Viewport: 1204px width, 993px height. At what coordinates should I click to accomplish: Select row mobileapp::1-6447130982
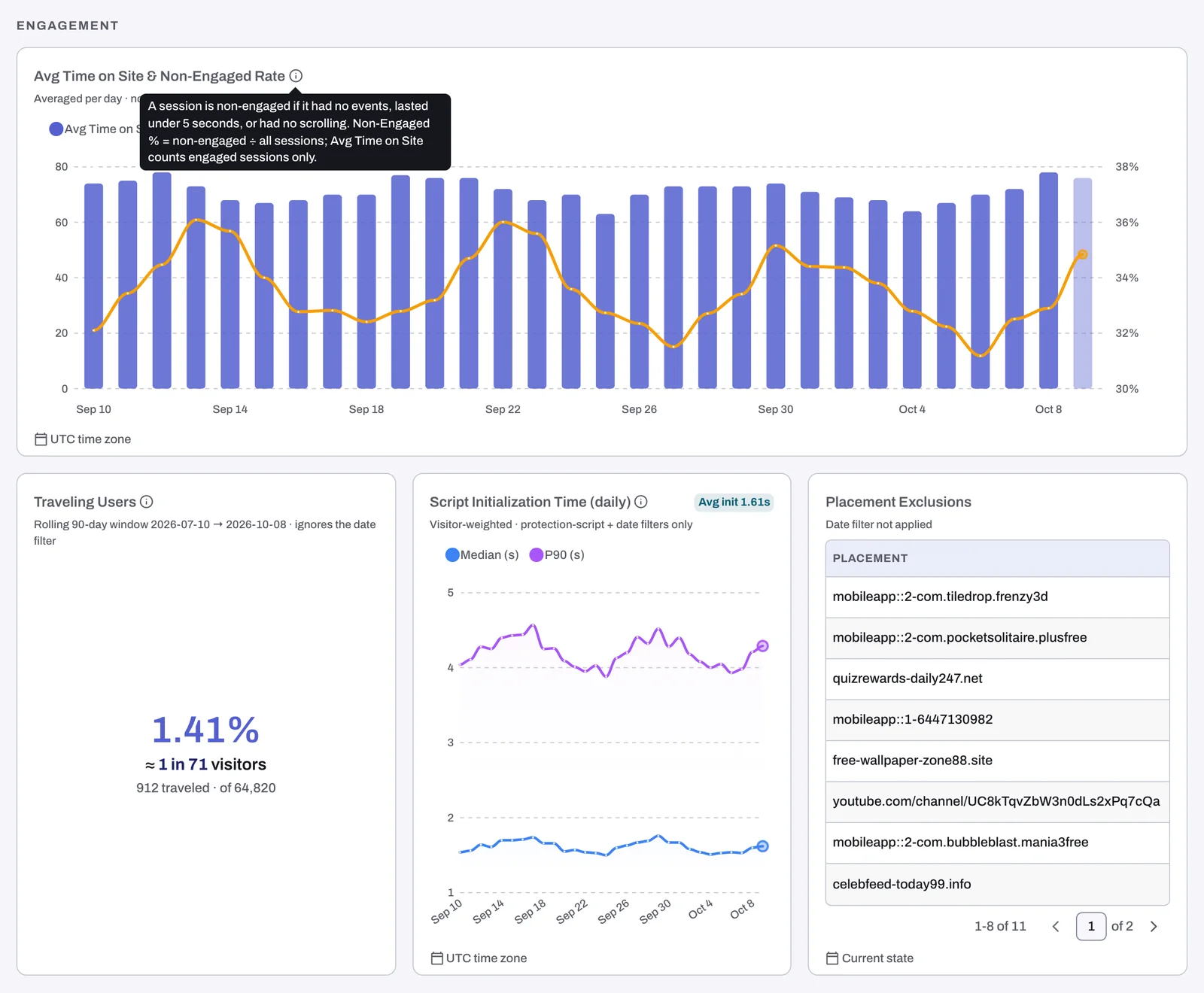point(997,720)
